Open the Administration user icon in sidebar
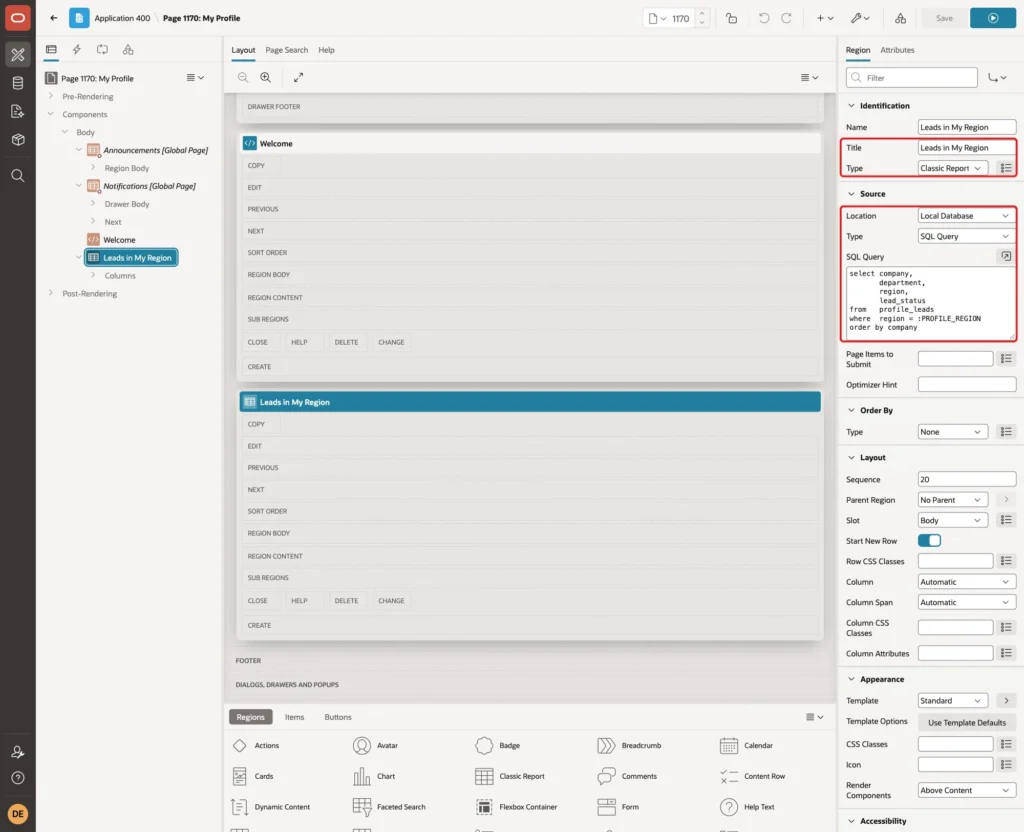The height and width of the screenshot is (832, 1024). pos(18,752)
